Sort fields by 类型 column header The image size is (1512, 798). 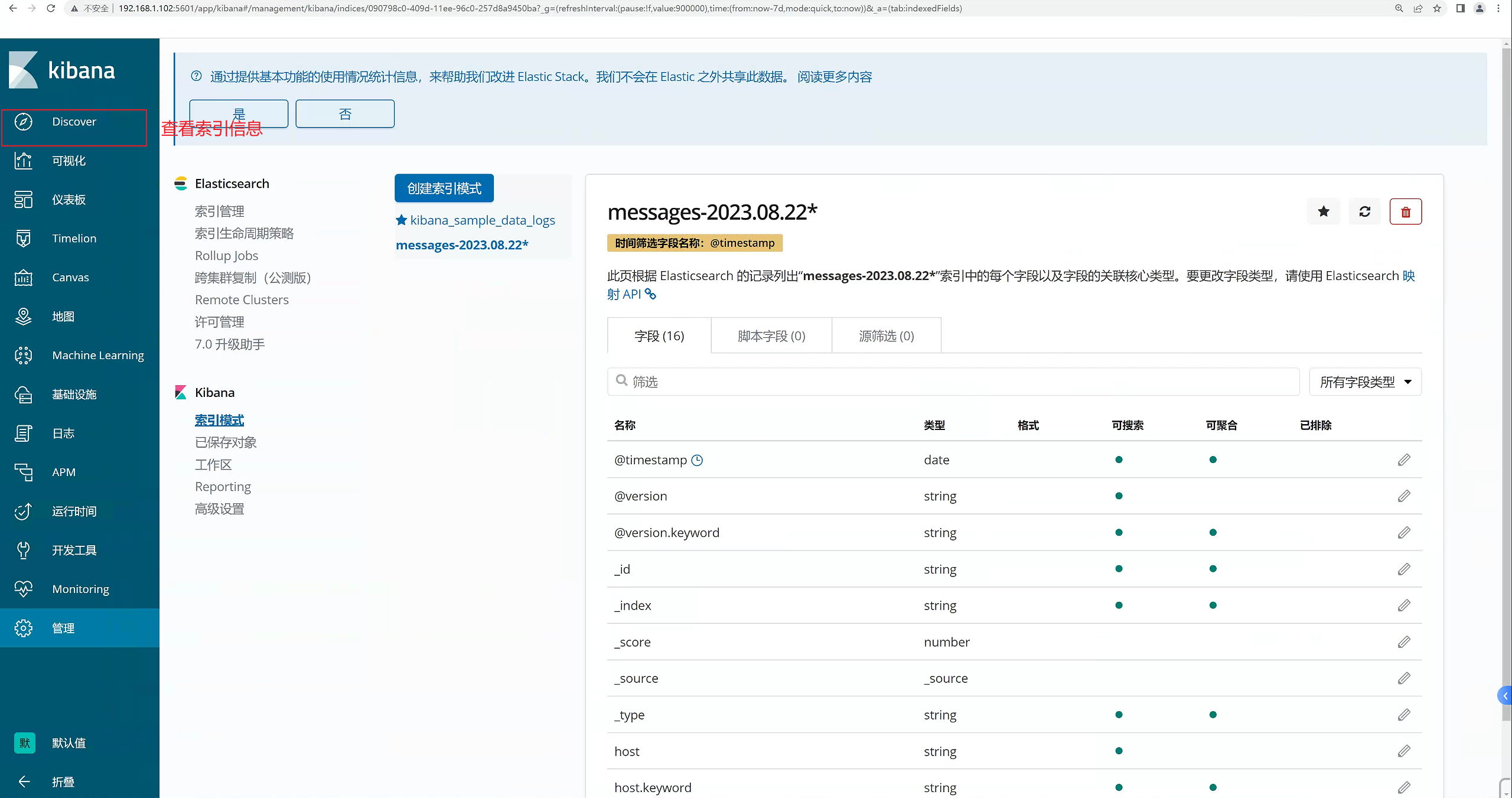click(x=934, y=425)
